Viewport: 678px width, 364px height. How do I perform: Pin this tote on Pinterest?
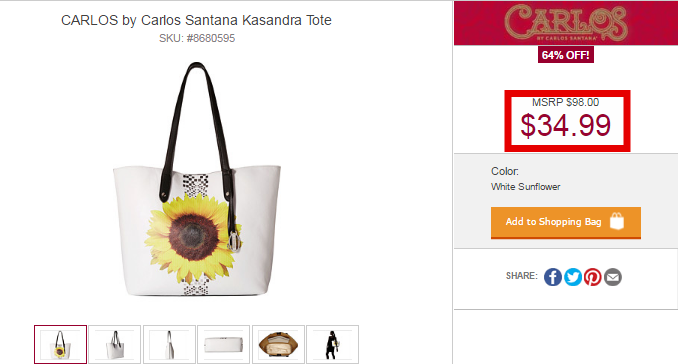[593, 277]
